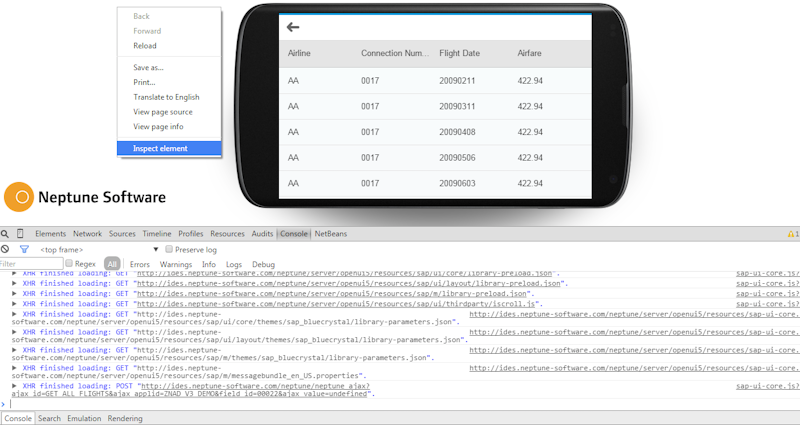
Task: Enable the Preserve log checkbox
Action: tap(169, 249)
